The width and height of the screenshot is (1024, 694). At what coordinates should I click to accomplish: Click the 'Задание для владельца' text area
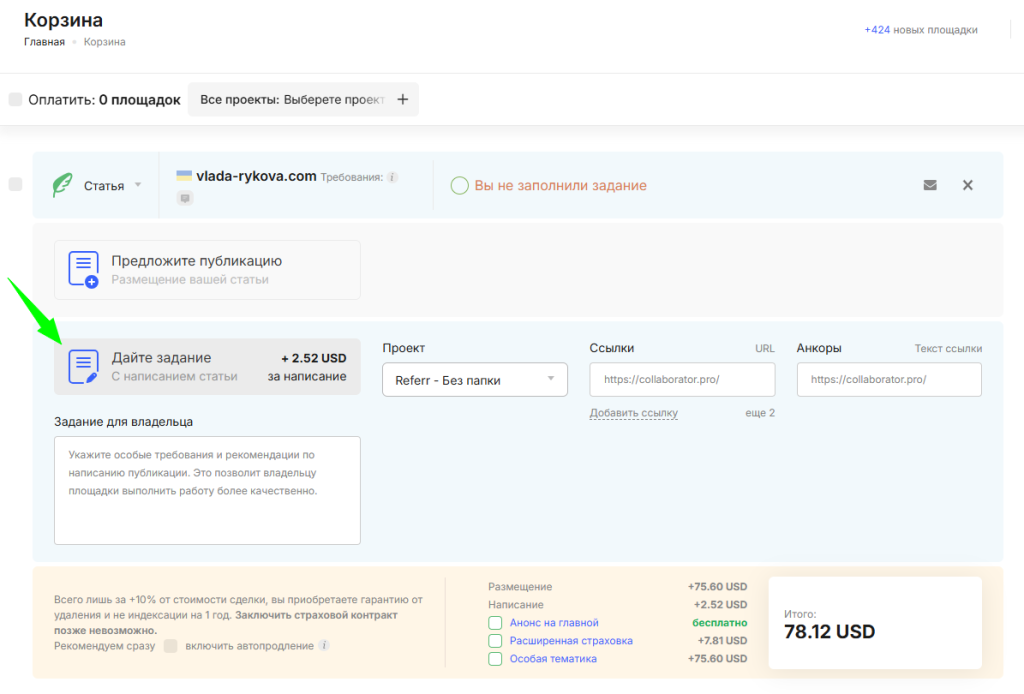click(x=207, y=490)
